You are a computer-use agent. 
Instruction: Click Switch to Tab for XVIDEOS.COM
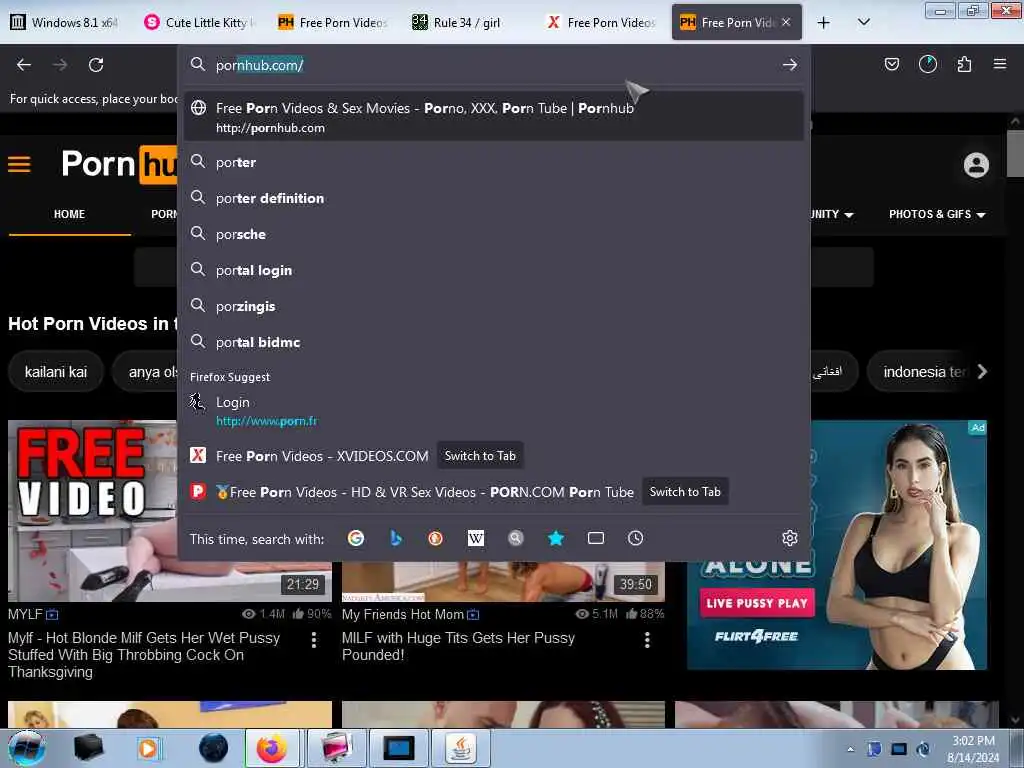click(x=480, y=456)
